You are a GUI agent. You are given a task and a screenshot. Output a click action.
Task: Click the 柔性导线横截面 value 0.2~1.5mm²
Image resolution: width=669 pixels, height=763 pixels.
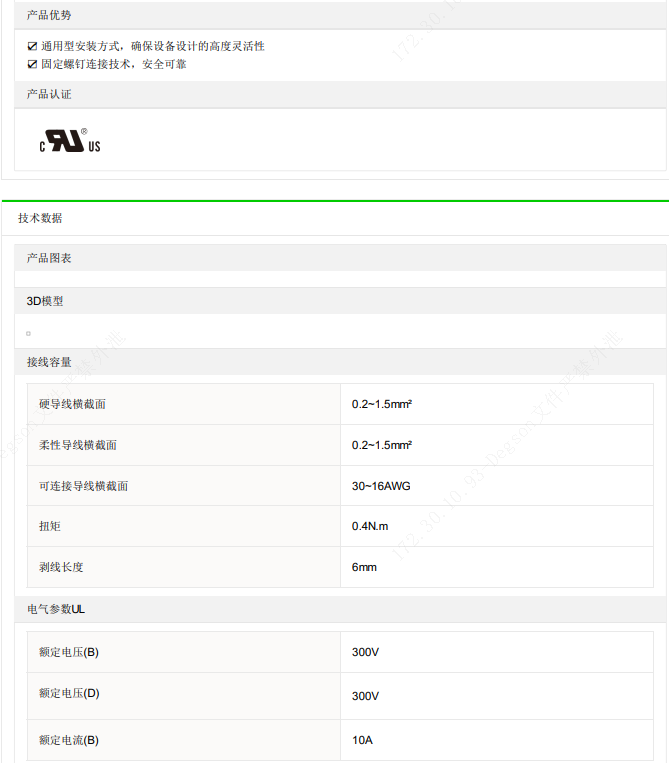pos(382,445)
